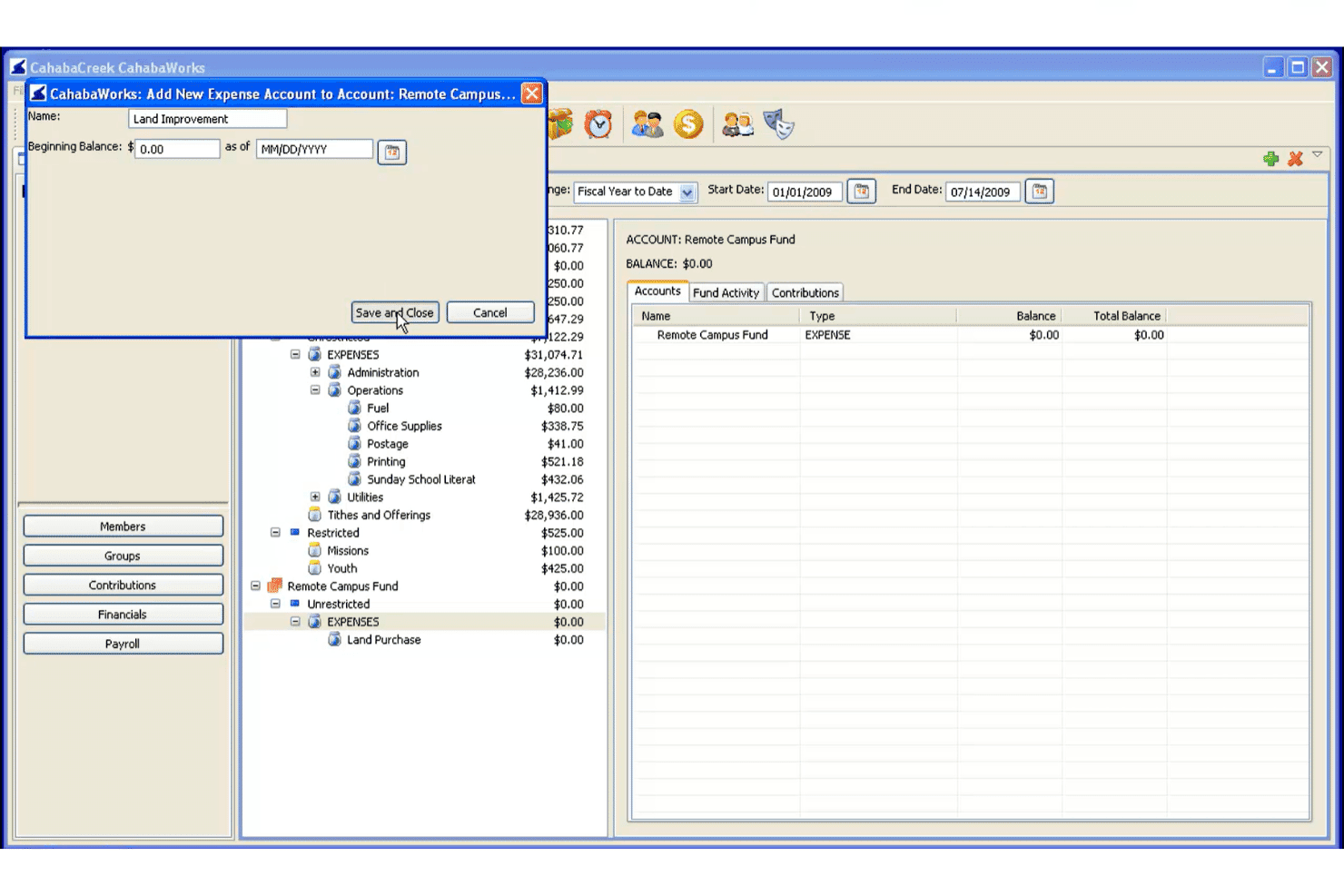The height and width of the screenshot is (896, 1344).
Task: Collapse the Remote Campus Fund tree node
Action: 255,586
